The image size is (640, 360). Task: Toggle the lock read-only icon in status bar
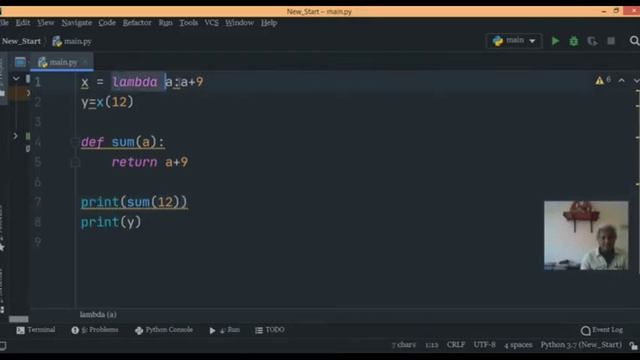pyautogui.click(x=633, y=346)
